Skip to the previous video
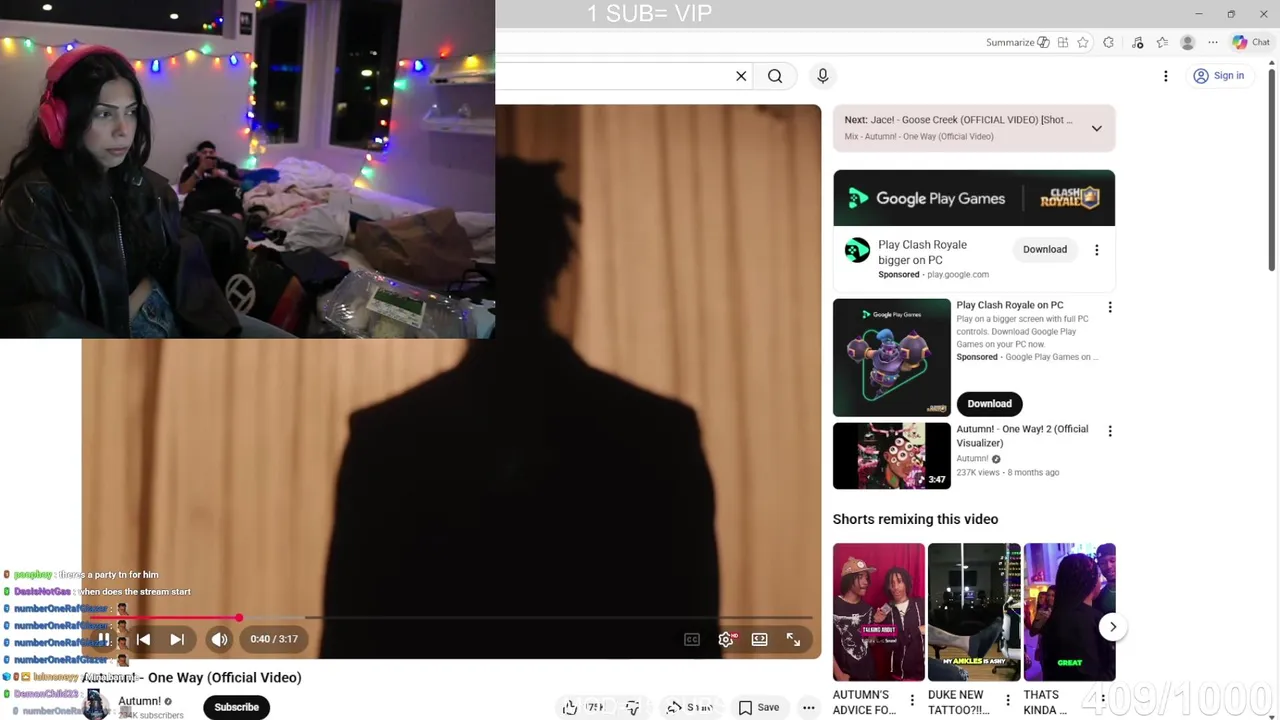This screenshot has height=720, width=1280. 143,639
